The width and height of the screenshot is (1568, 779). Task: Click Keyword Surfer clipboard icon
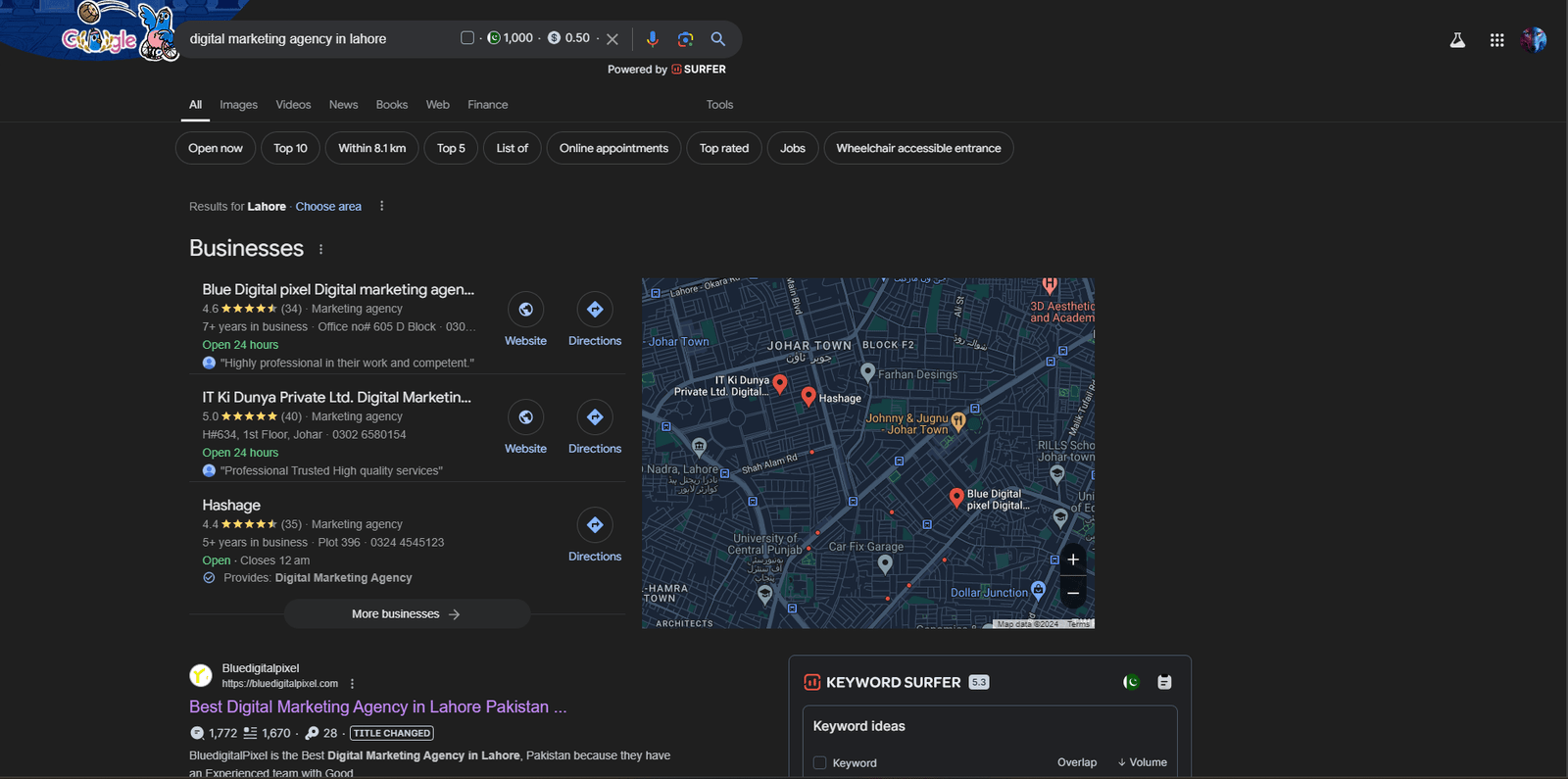(1164, 682)
